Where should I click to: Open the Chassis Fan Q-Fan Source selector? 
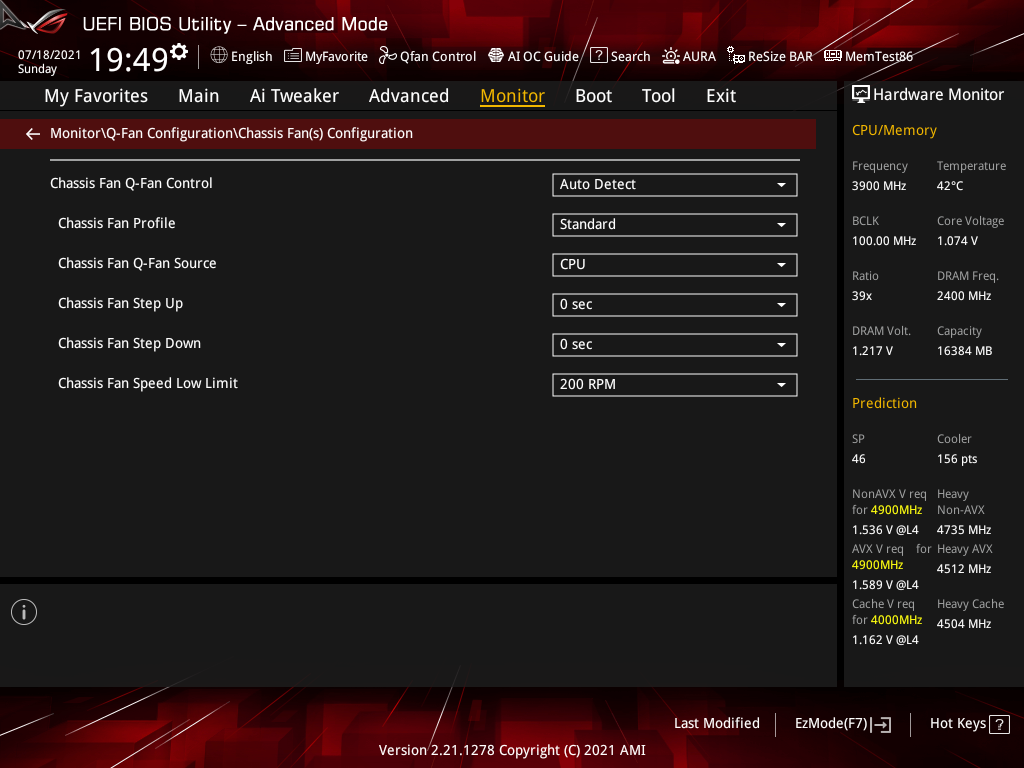pyautogui.click(x=674, y=264)
